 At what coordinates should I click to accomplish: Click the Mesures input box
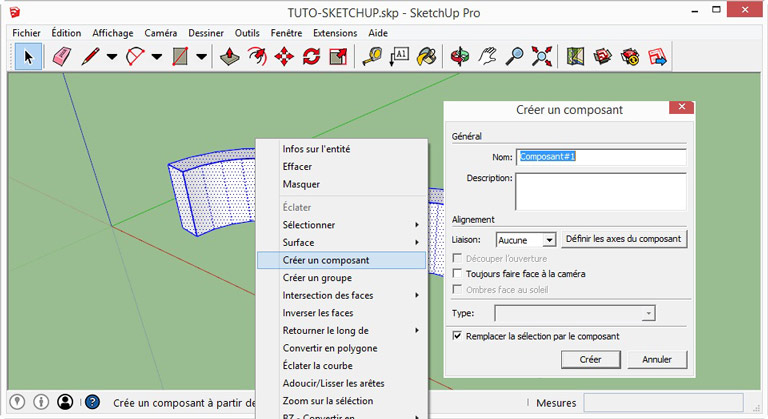click(664, 403)
